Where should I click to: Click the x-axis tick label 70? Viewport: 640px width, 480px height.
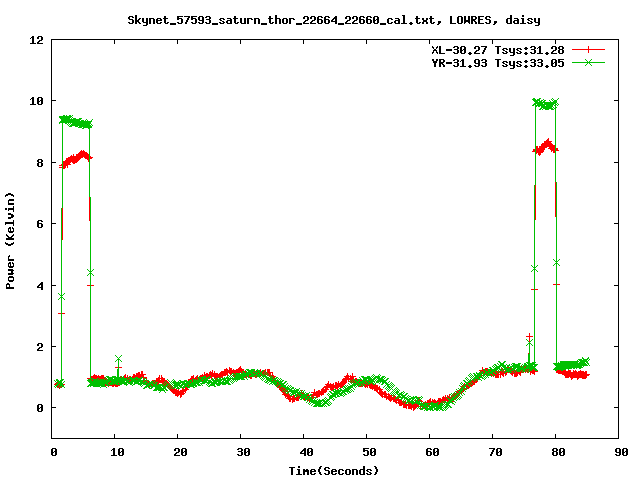tap(495, 452)
